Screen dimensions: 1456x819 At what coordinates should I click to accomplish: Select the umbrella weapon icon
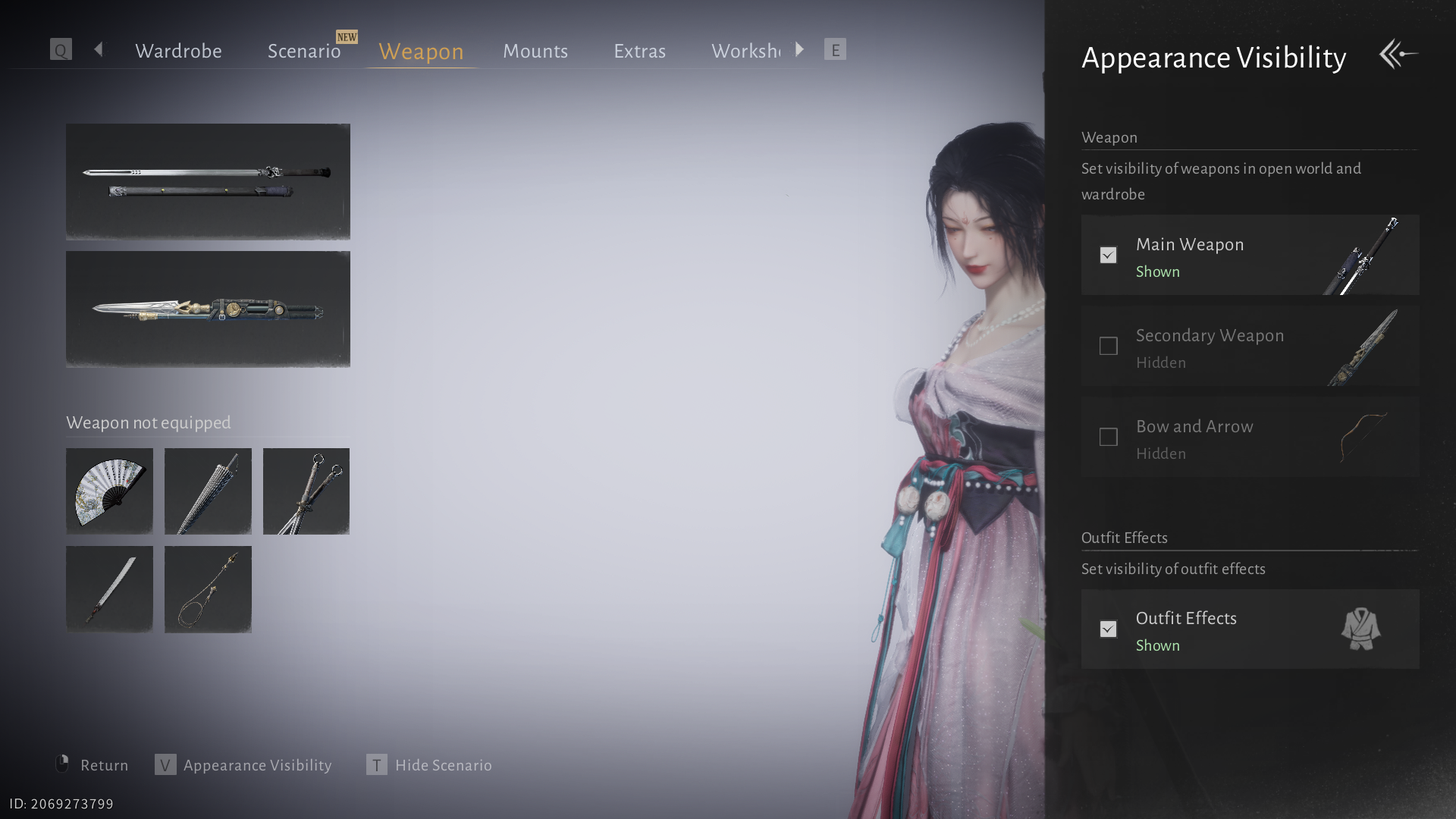point(208,491)
